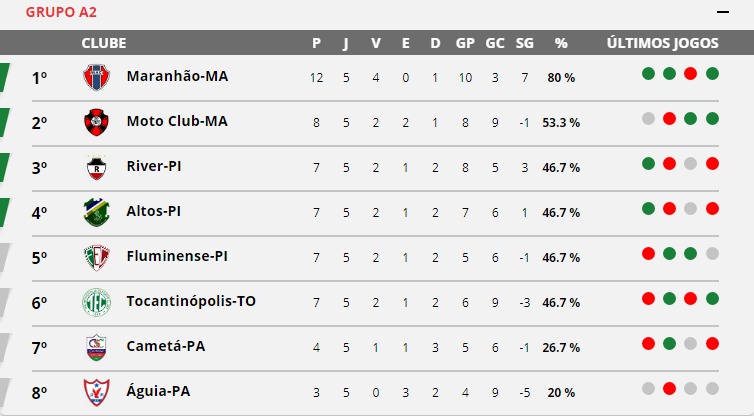The height and width of the screenshot is (416, 754).
Task: Click the Maranhão-MA club crest
Action: coord(97,77)
